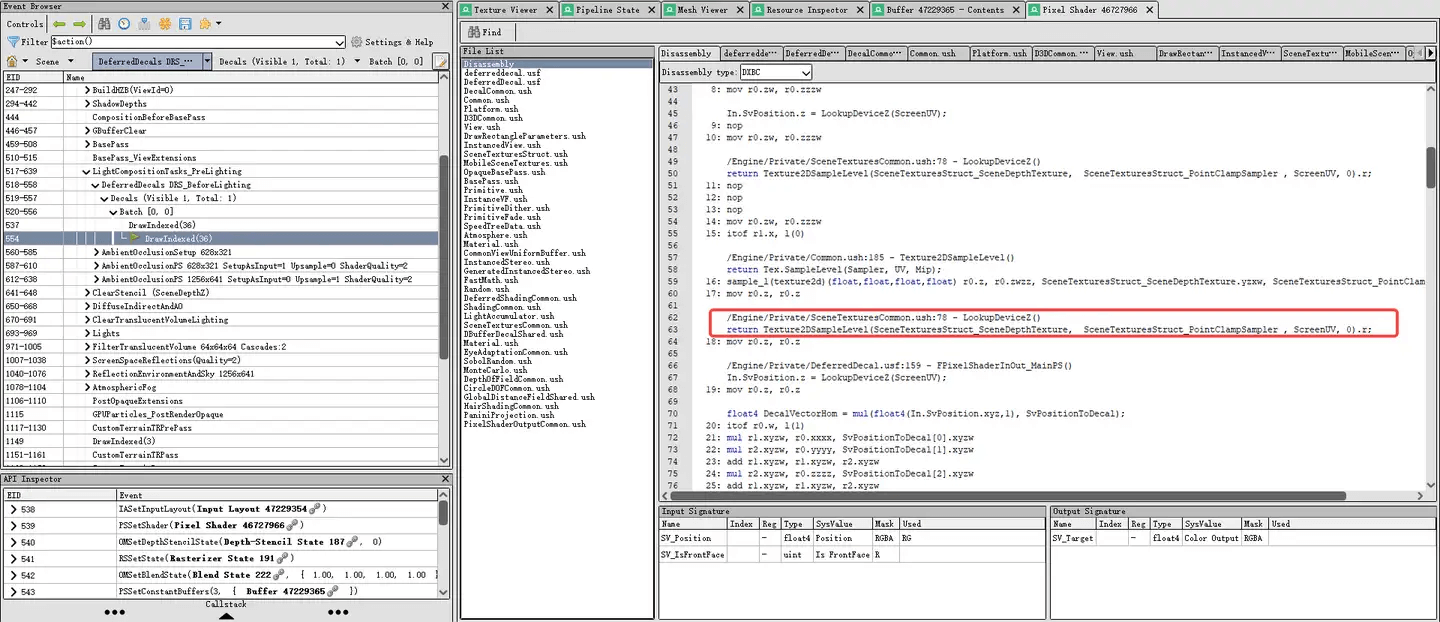Click link icon after Depth-Stencil State 187
This screenshot has height=622, width=1440.
coord(352,542)
